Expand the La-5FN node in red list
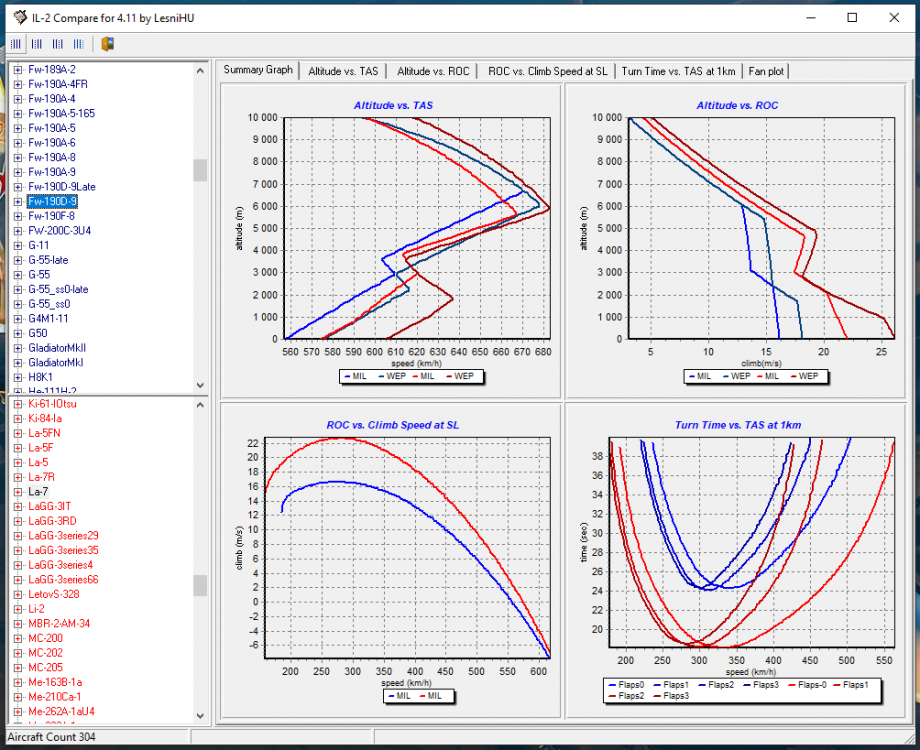The image size is (920, 750). pos(18,433)
